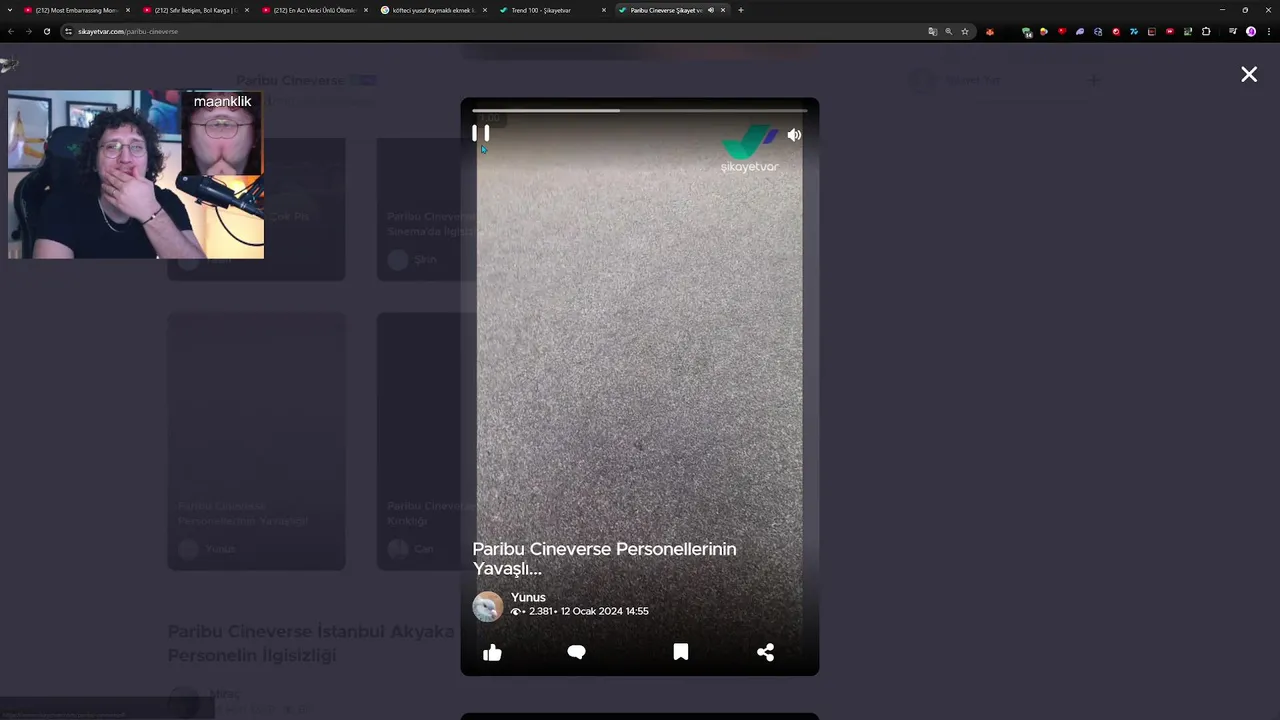The width and height of the screenshot is (1280, 720).
Task: Click the translate page icon
Action: point(933,31)
